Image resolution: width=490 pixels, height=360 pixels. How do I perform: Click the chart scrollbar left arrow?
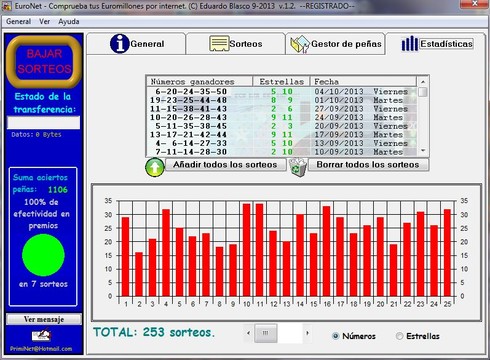coord(248,333)
